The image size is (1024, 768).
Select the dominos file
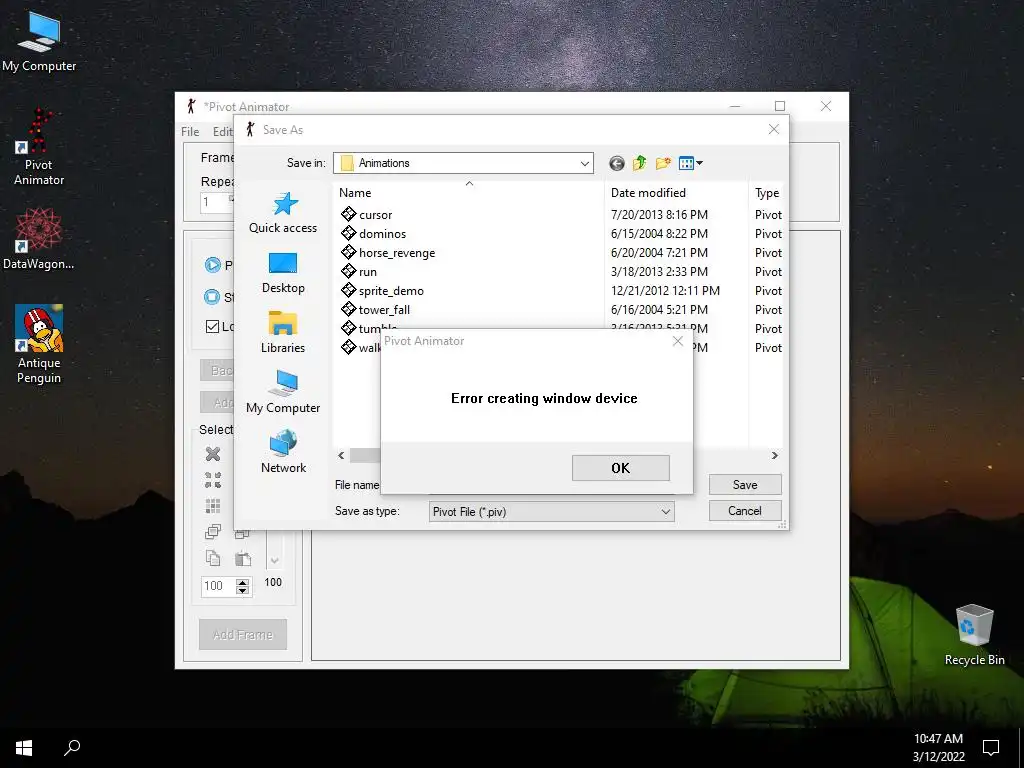pos(383,234)
